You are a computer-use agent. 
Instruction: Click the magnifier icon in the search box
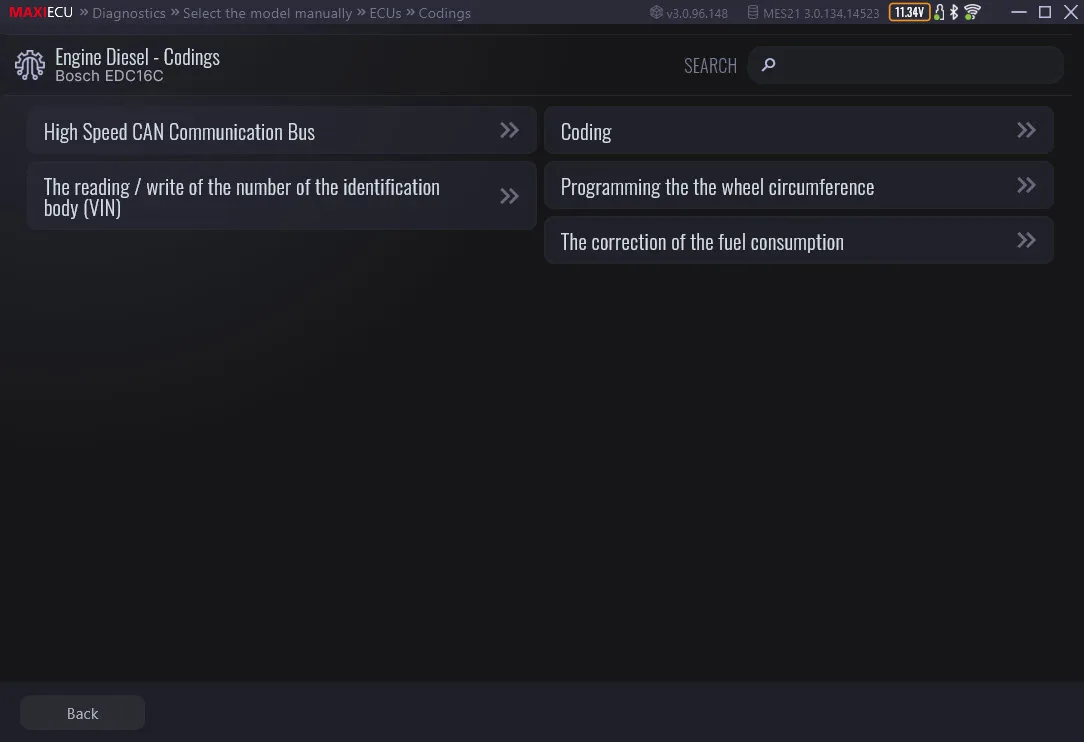click(x=767, y=64)
